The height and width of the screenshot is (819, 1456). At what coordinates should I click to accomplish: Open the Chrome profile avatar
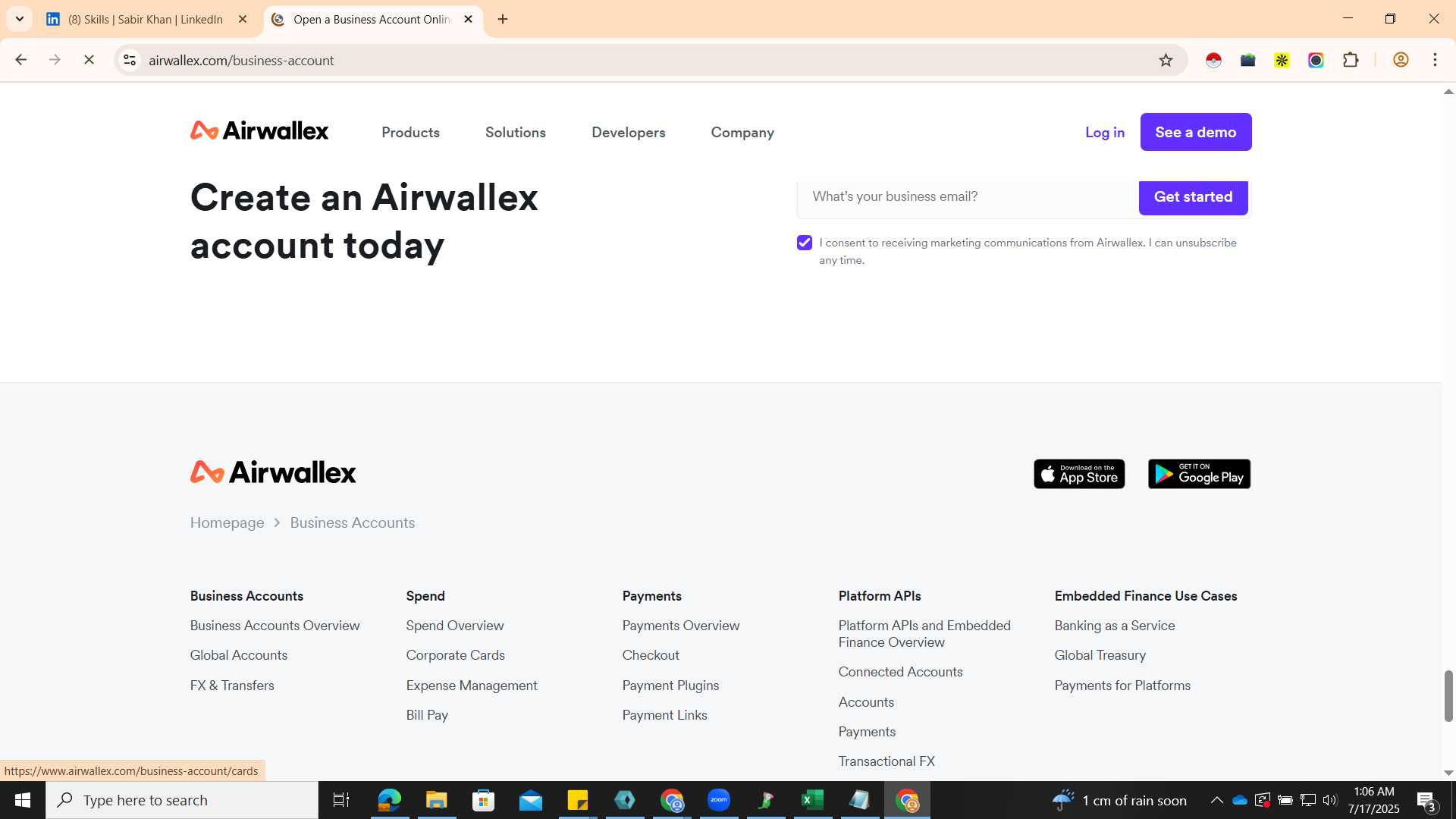point(1401,60)
